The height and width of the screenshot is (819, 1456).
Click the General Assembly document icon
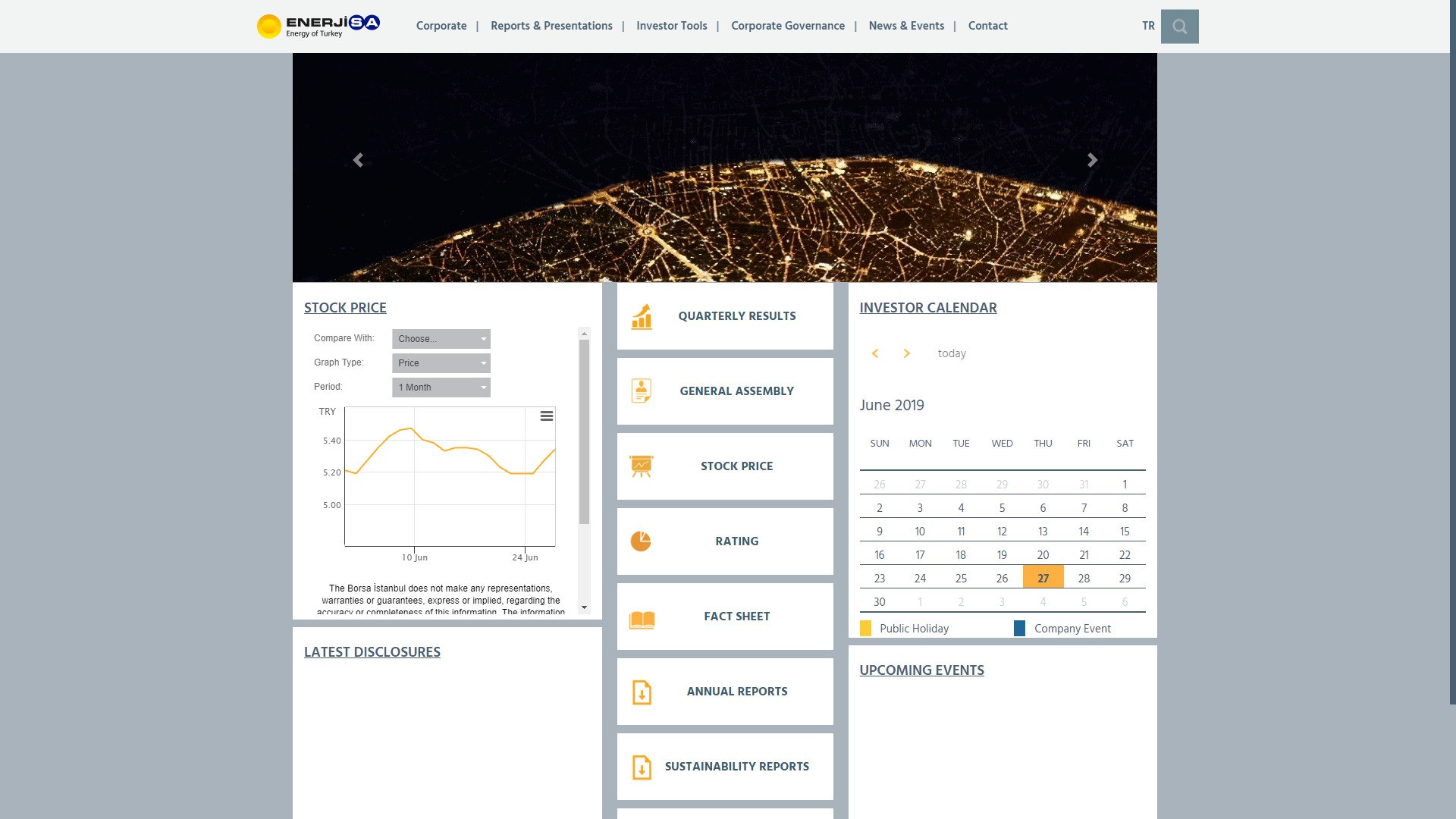click(642, 391)
